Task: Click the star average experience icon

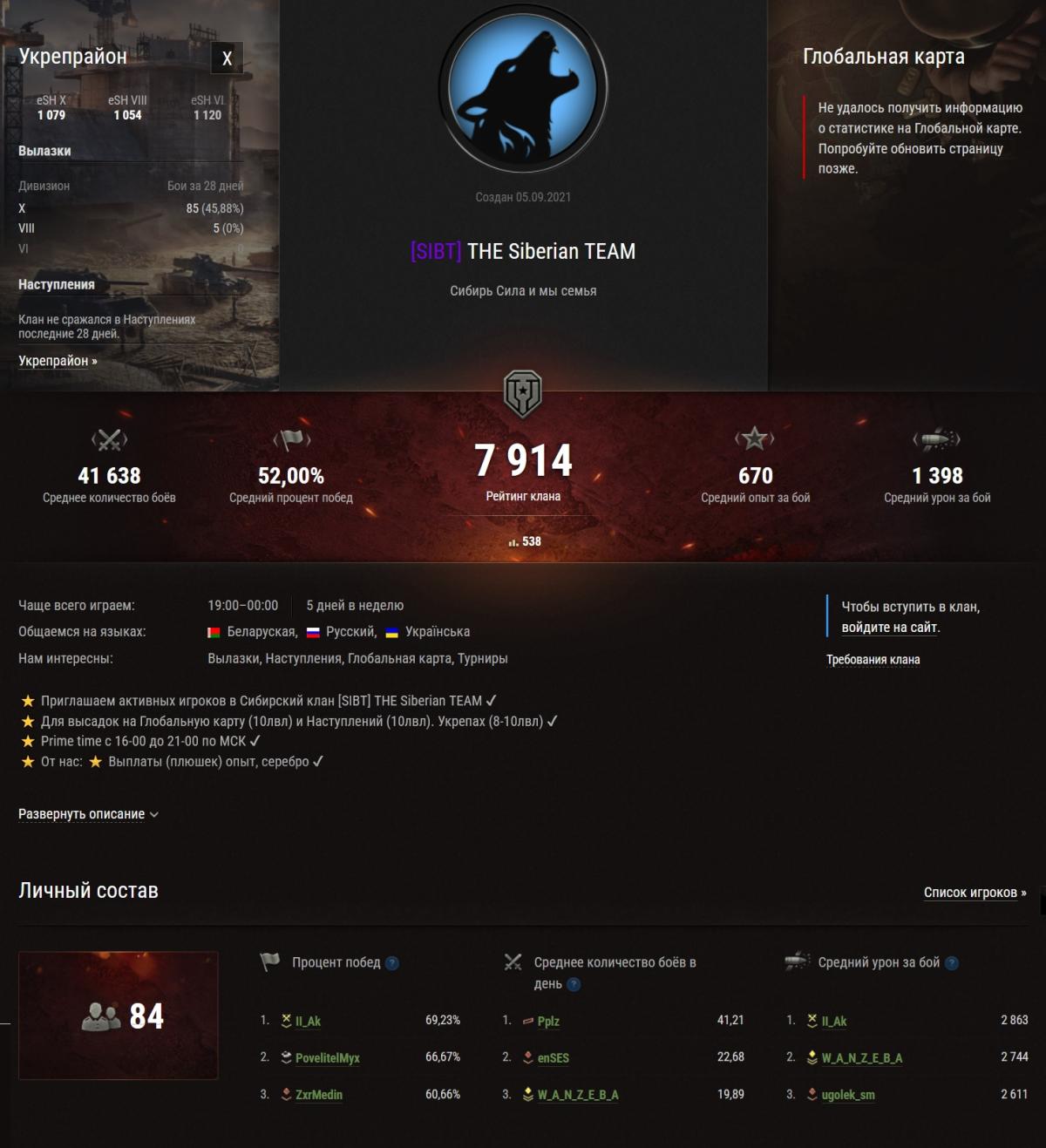Action: click(x=755, y=438)
